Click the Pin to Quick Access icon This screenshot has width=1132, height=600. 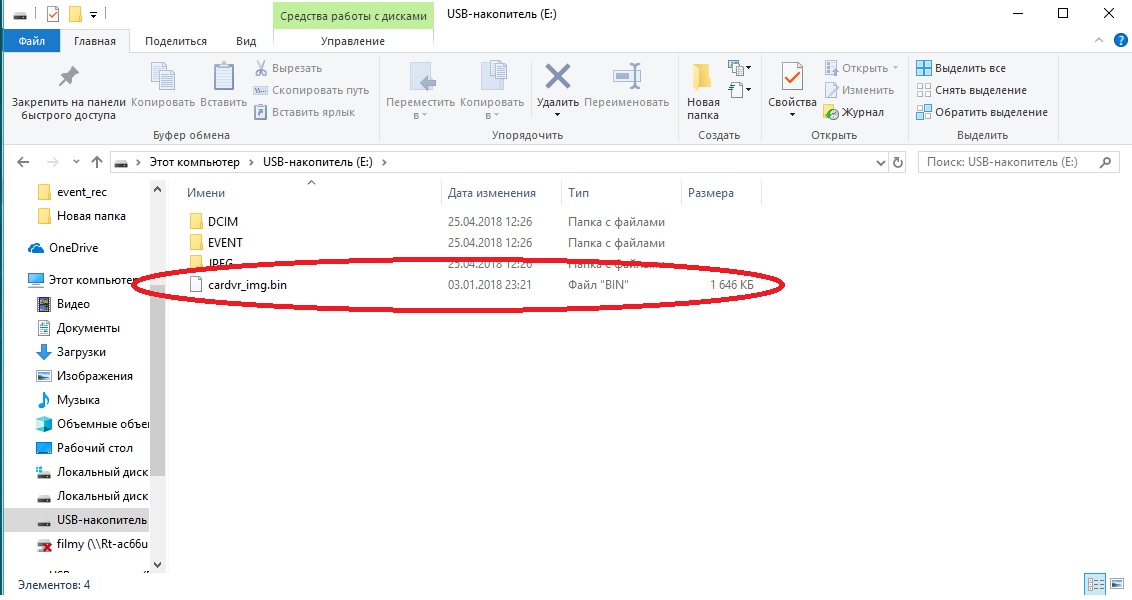68,78
